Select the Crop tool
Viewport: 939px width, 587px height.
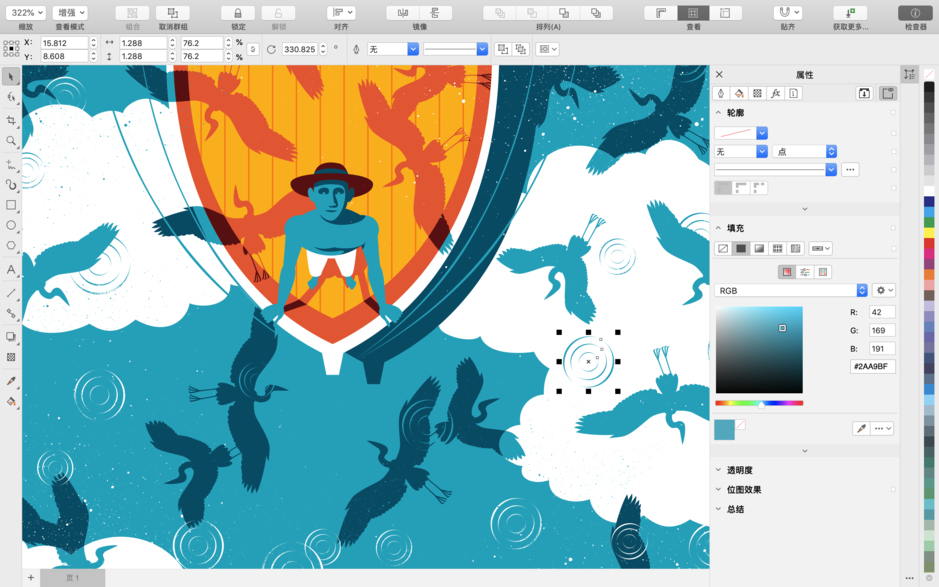coord(11,120)
